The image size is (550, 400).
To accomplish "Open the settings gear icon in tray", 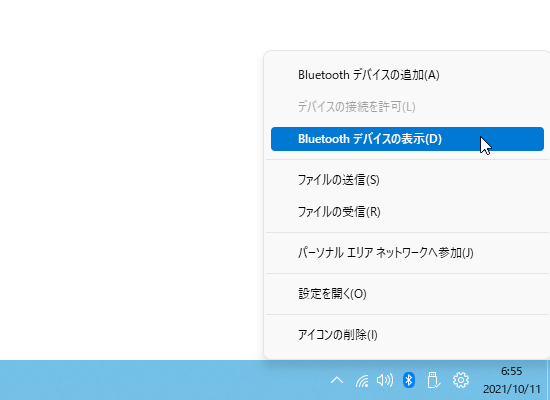I will [x=461, y=380].
